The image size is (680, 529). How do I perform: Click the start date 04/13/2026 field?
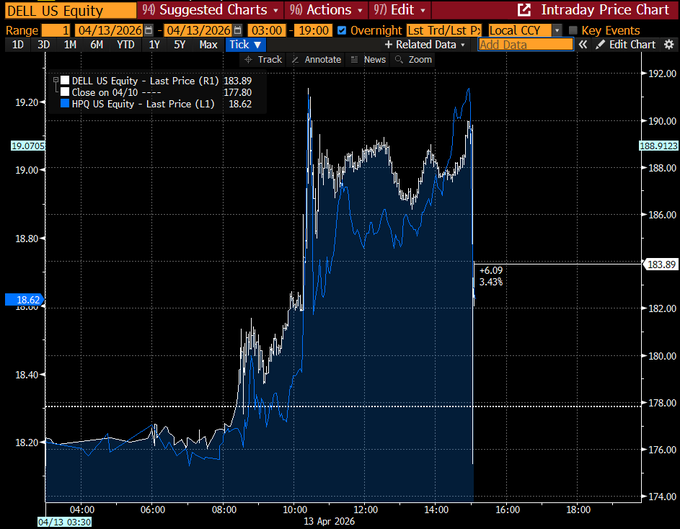(109, 30)
